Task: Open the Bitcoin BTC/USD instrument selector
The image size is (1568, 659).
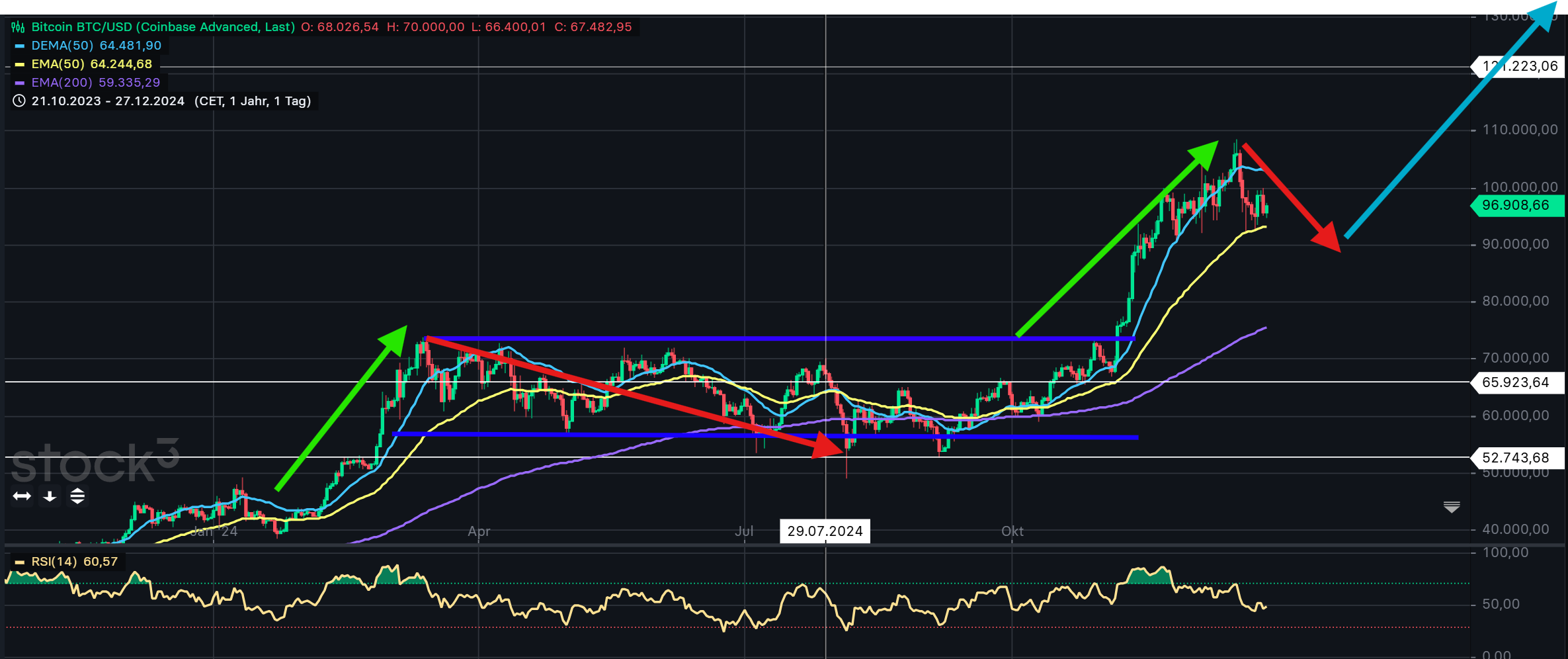Action: point(163,27)
